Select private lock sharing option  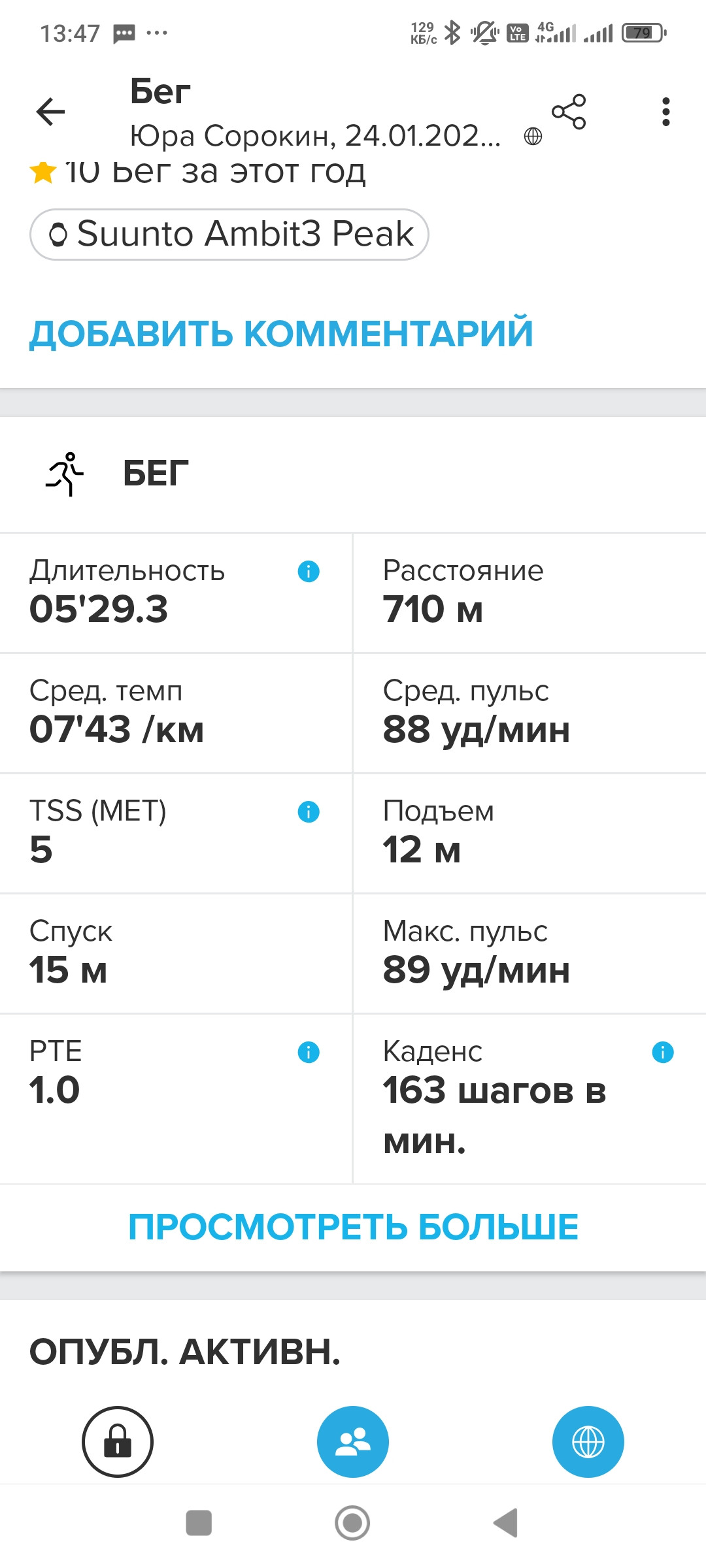tap(118, 1441)
